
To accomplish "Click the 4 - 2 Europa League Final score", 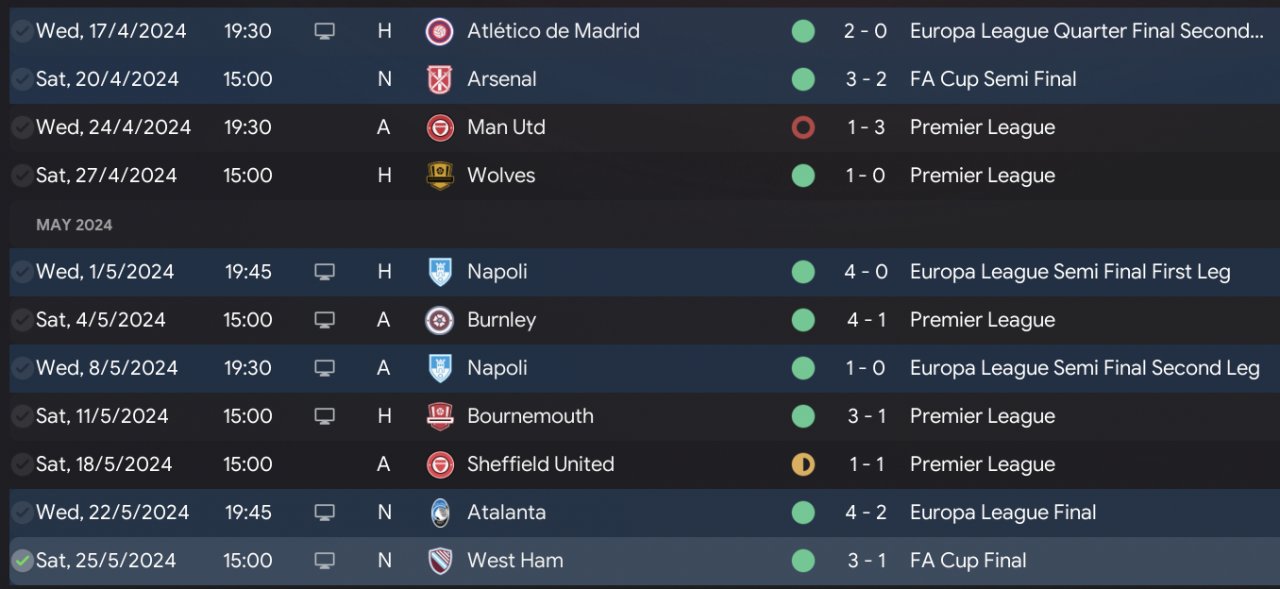I will coord(866,512).
